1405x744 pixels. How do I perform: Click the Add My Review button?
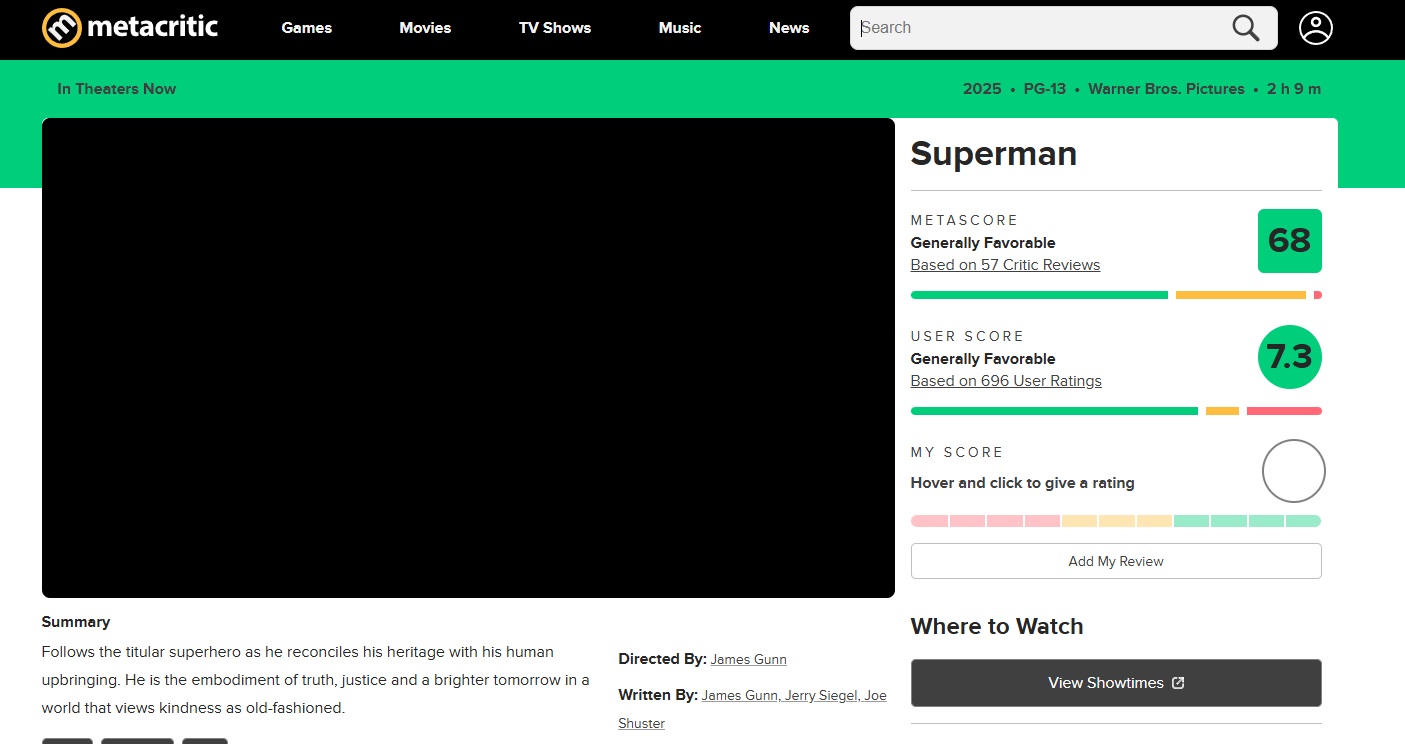tap(1116, 561)
